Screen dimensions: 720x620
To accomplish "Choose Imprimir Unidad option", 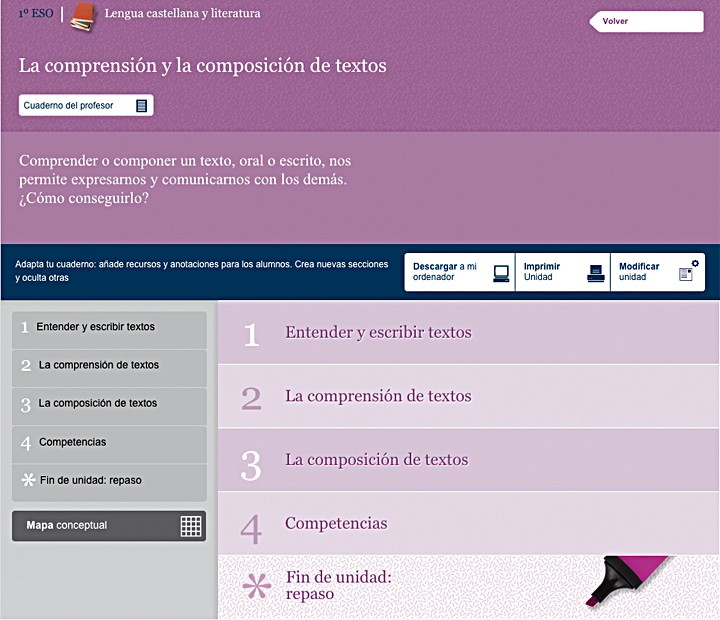I will [543, 272].
